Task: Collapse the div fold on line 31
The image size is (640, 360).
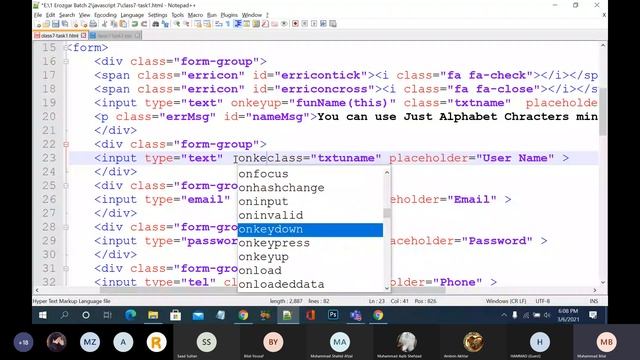Action: [66, 268]
